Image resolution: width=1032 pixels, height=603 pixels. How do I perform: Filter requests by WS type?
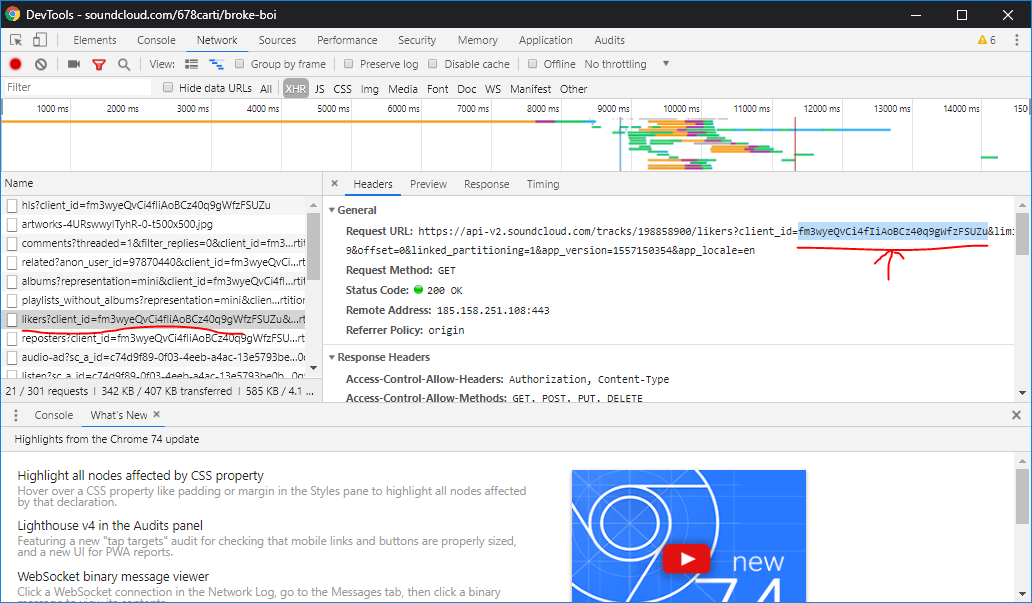click(x=493, y=88)
